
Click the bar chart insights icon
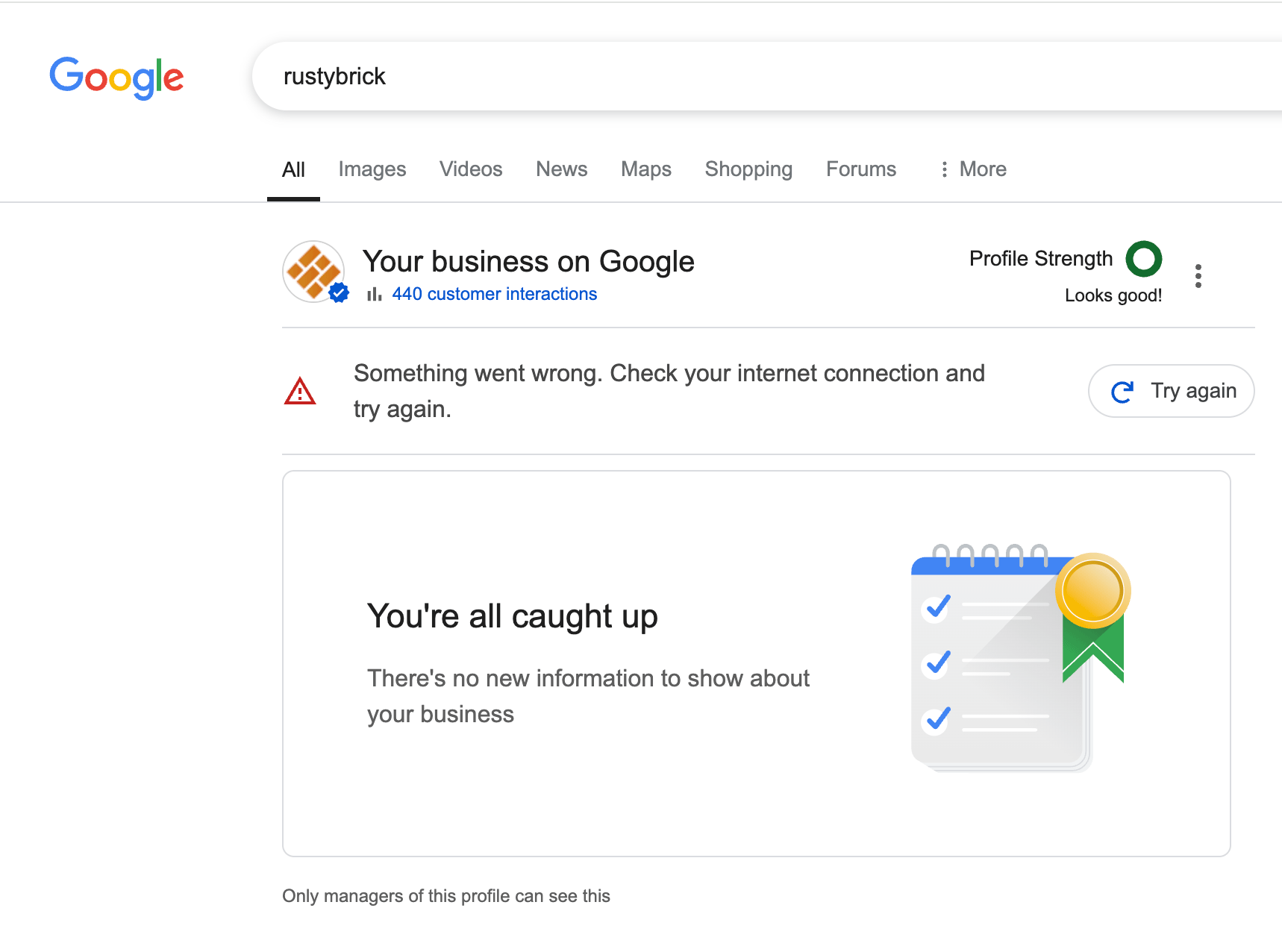coord(375,294)
